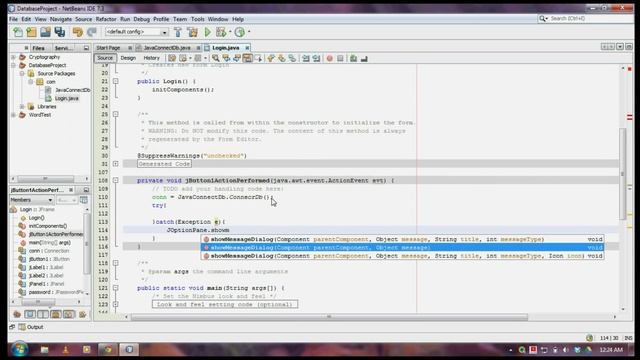
Task: Click the Windows Start button
Action: pyautogui.click(x=19, y=349)
